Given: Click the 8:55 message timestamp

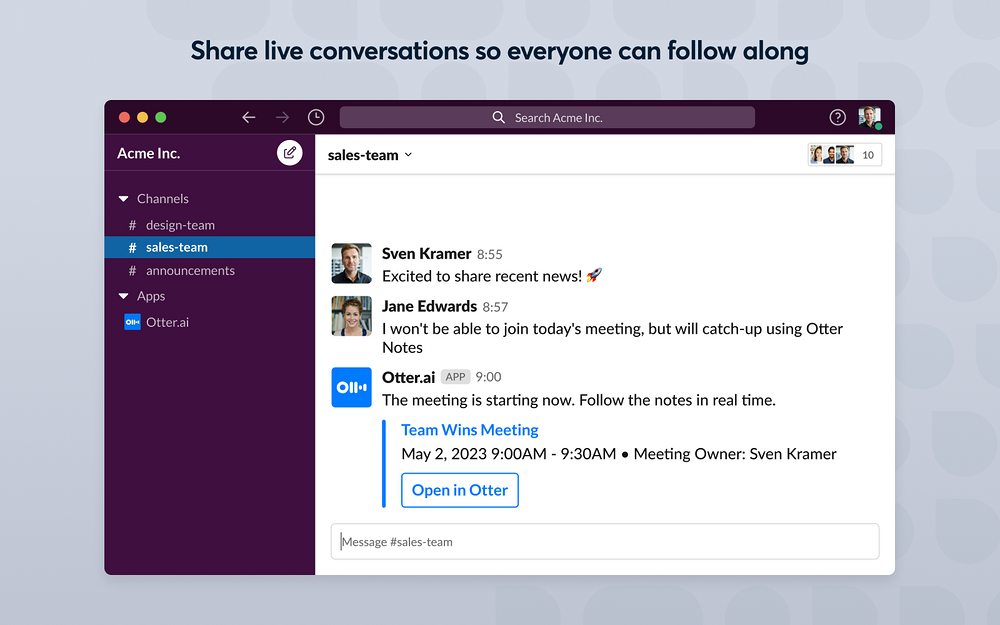Looking at the screenshot, I should (490, 254).
